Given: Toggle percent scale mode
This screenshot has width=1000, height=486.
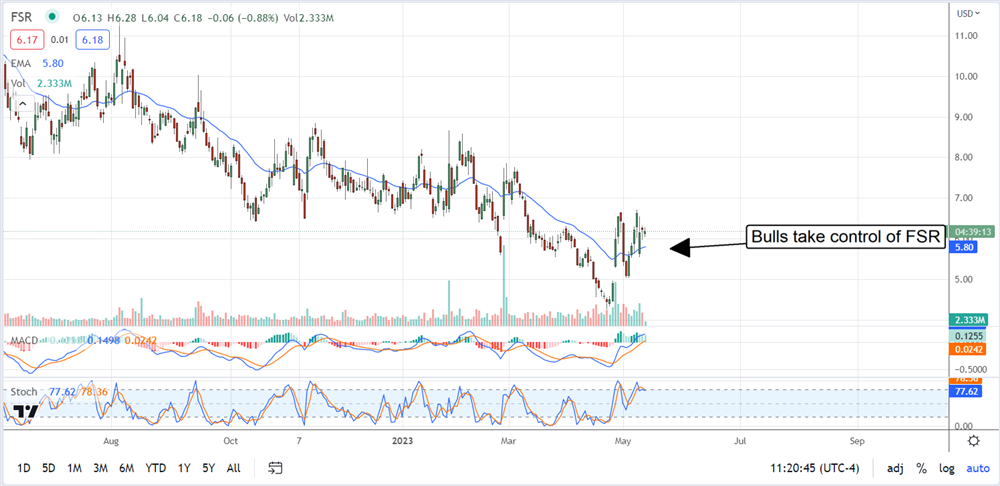Looking at the screenshot, I should (x=920, y=468).
